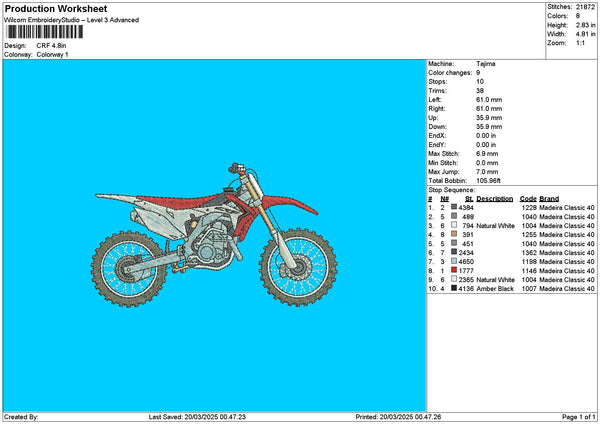Select "Natural White" description in stop row 3

(x=496, y=226)
